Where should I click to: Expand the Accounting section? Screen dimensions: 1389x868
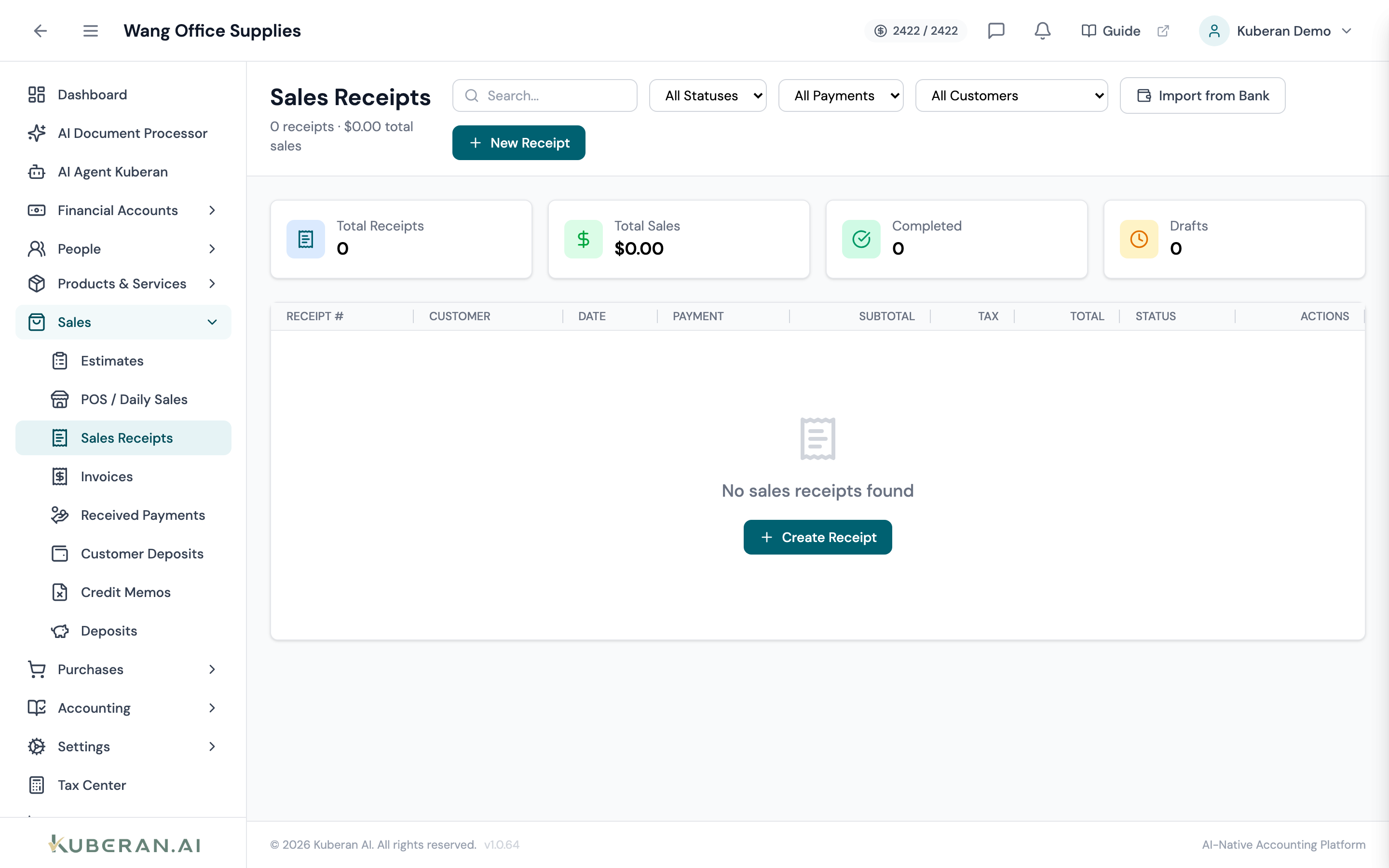click(123, 708)
